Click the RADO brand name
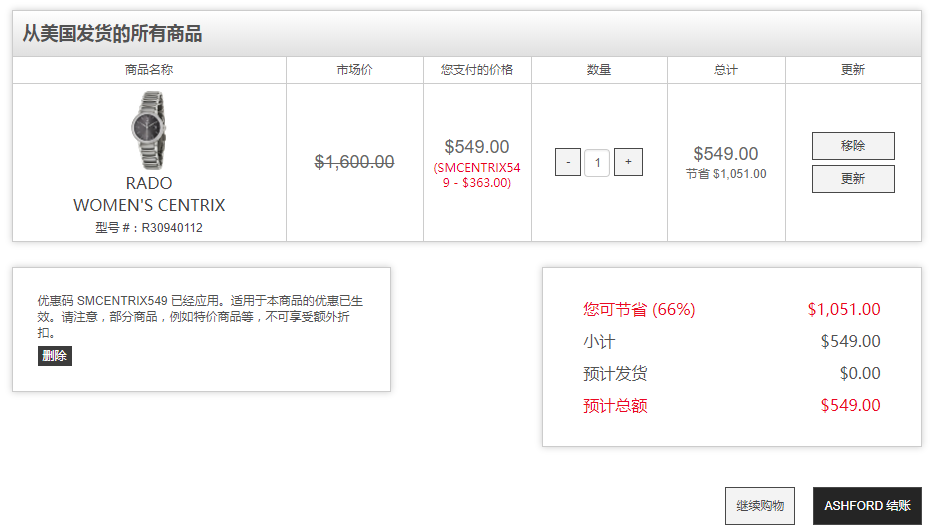This screenshot has height=531, width=939. coord(149,183)
